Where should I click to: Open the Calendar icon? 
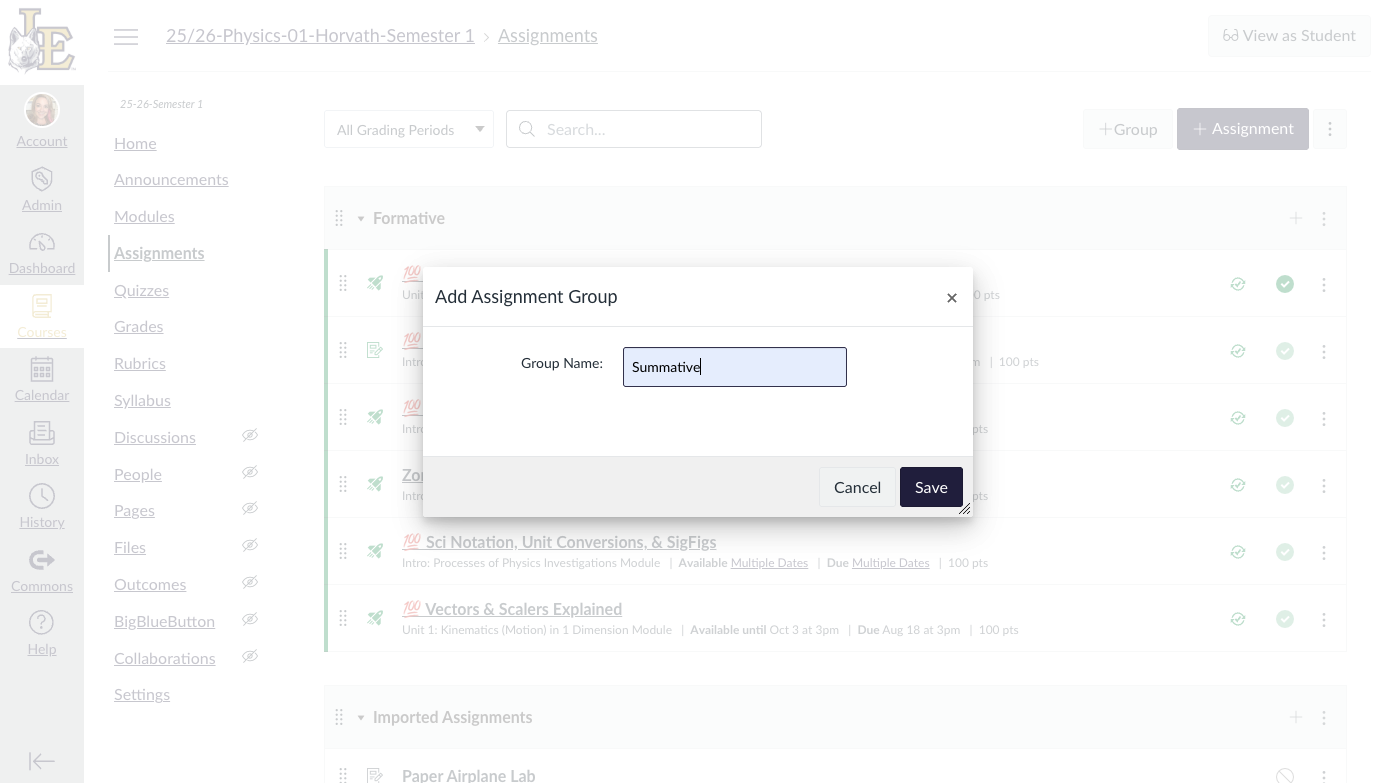42,369
